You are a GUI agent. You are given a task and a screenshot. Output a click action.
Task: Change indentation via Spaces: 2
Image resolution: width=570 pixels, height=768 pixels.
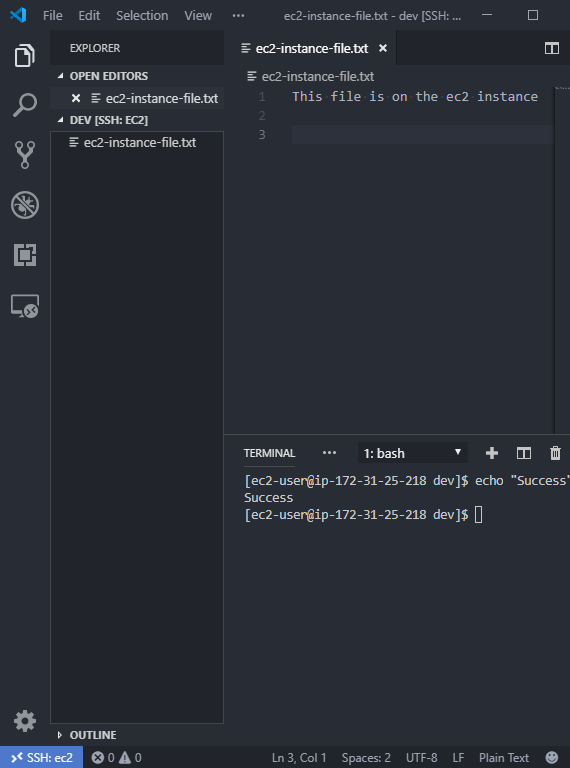366,757
